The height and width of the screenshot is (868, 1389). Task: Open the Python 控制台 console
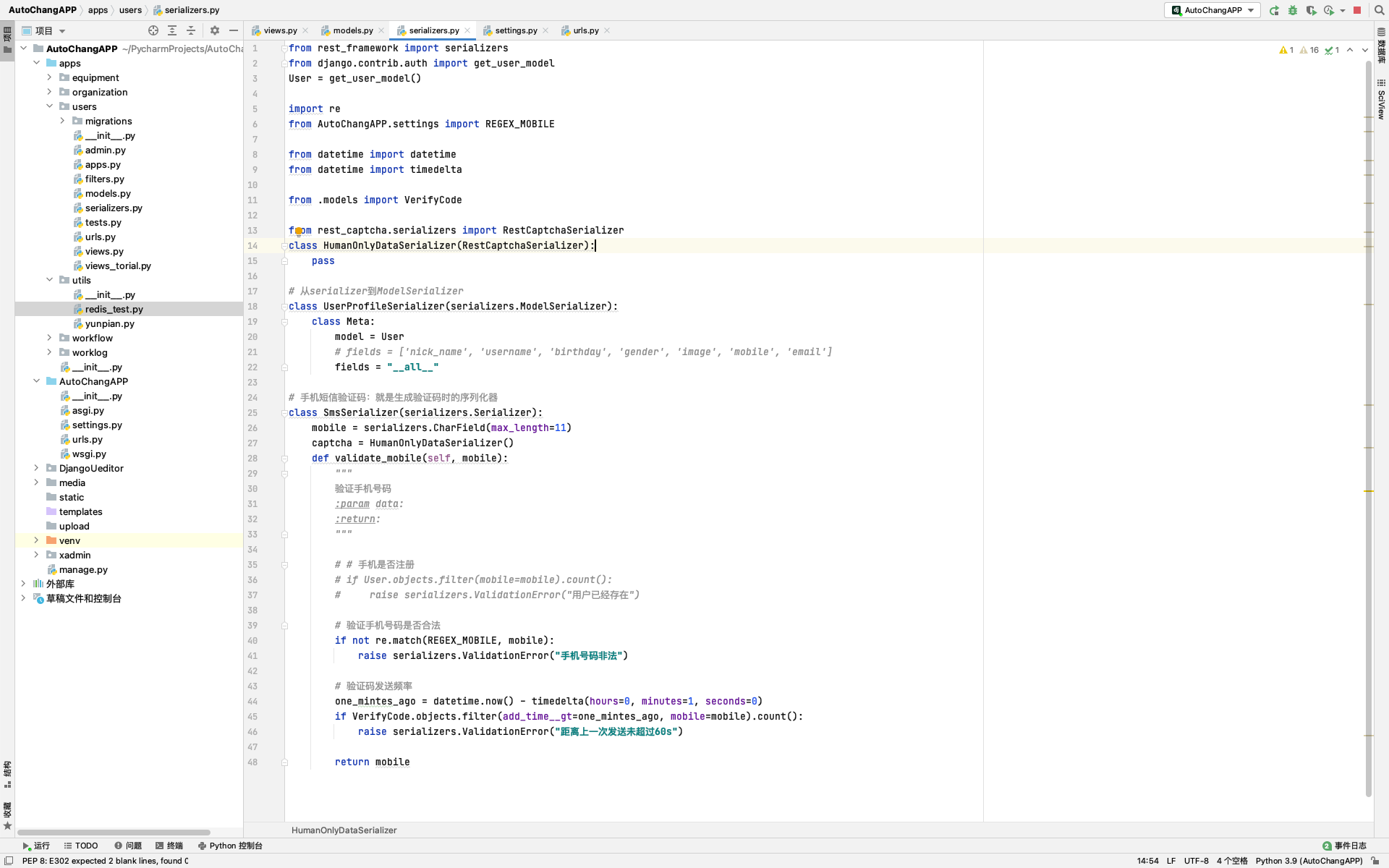(x=230, y=846)
